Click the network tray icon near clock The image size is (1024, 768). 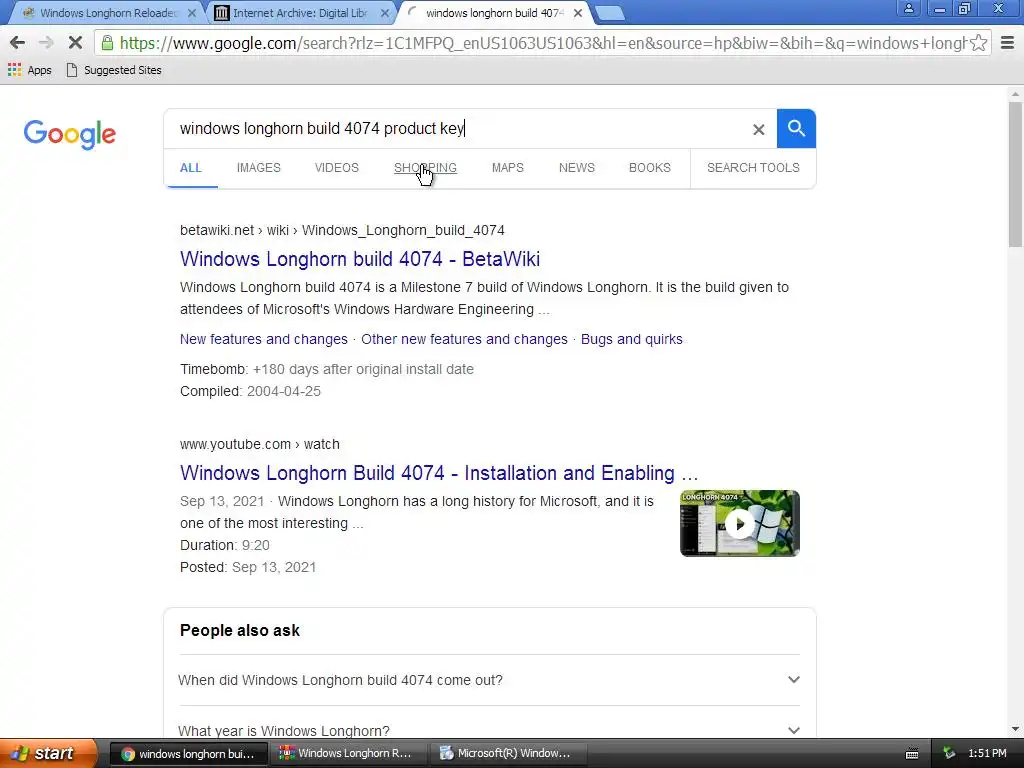point(949,754)
